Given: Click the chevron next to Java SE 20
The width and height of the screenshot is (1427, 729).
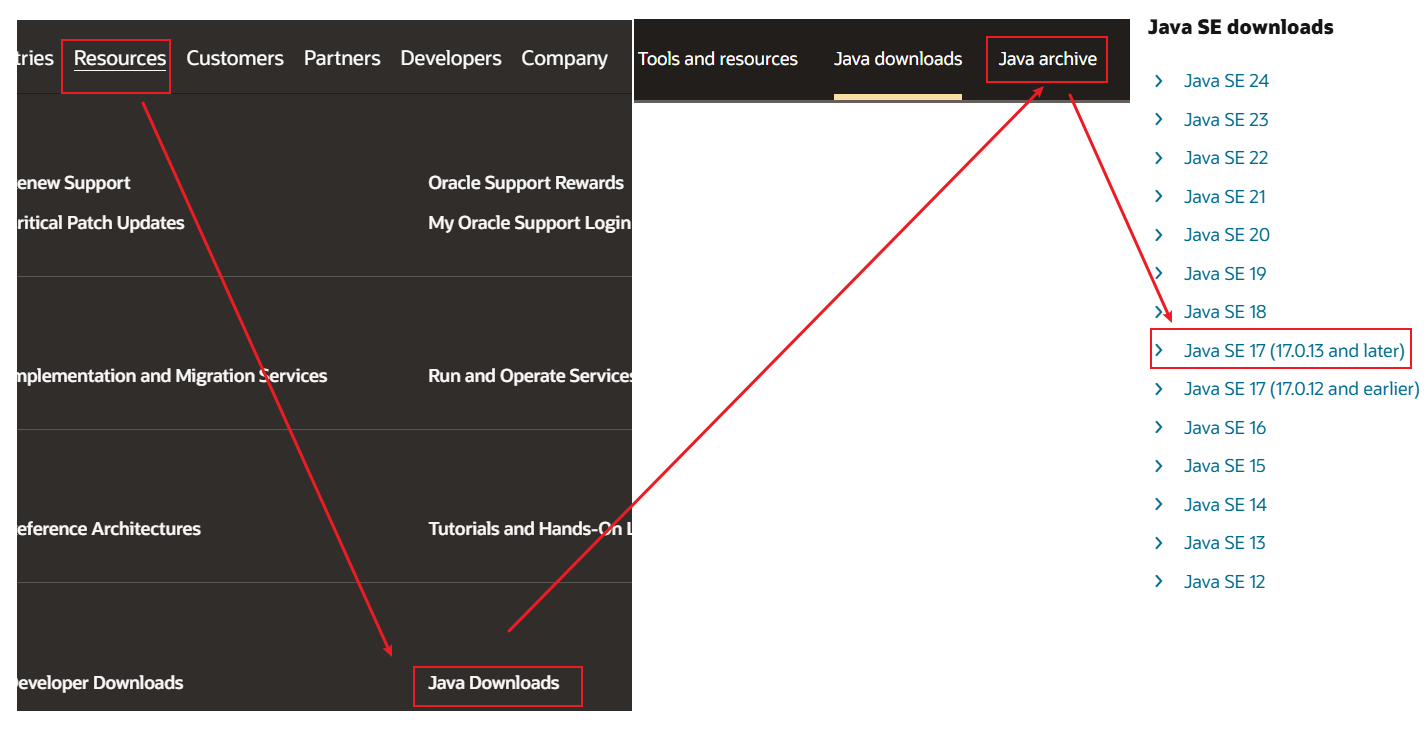Looking at the screenshot, I should pos(1159,235).
